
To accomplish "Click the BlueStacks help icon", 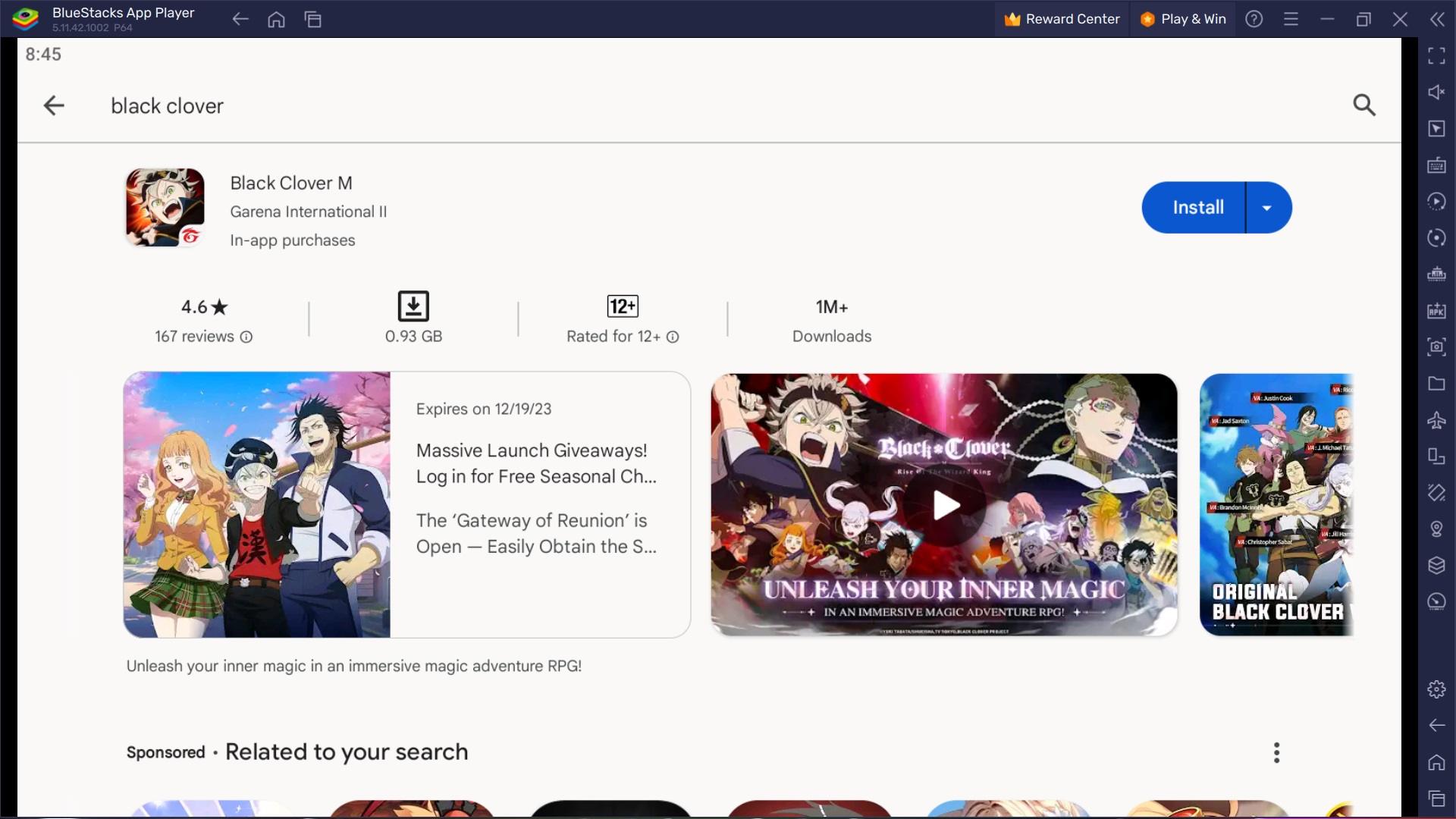I will [1254, 19].
